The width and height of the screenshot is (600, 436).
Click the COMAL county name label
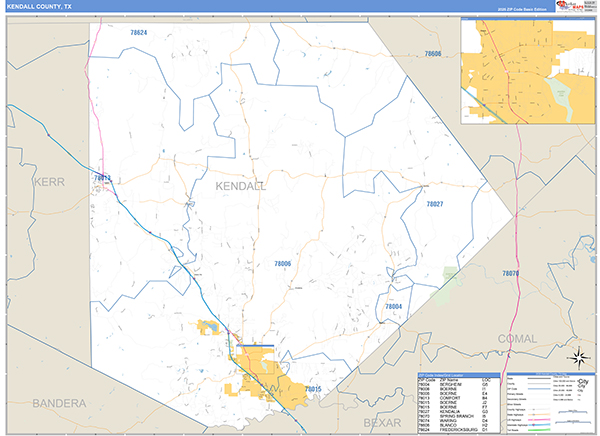click(x=517, y=339)
